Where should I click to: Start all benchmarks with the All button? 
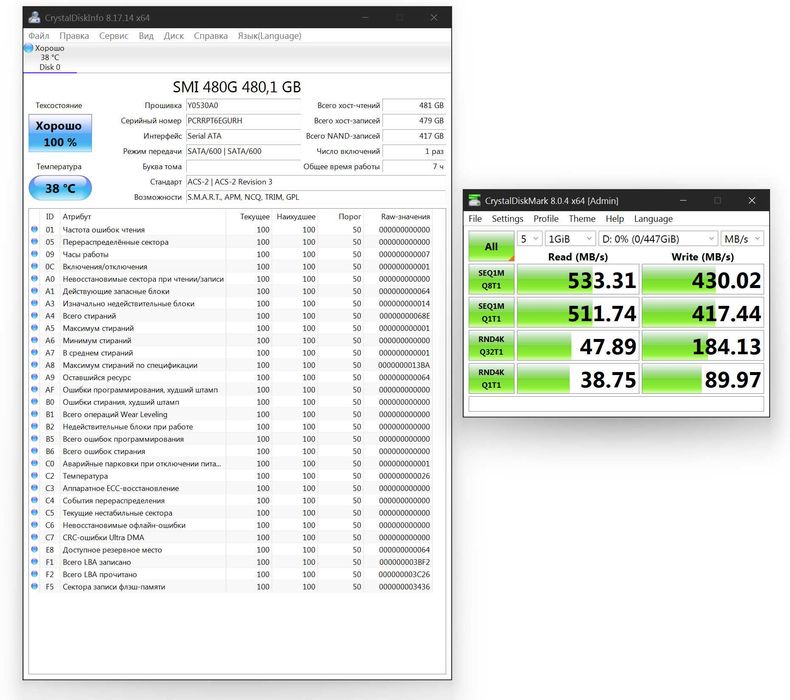[x=491, y=246]
